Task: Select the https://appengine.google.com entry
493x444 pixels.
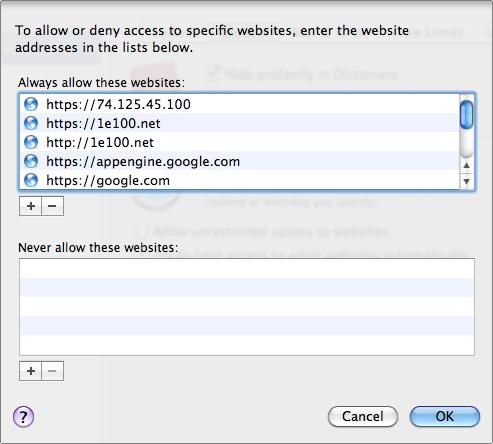Action: point(239,161)
